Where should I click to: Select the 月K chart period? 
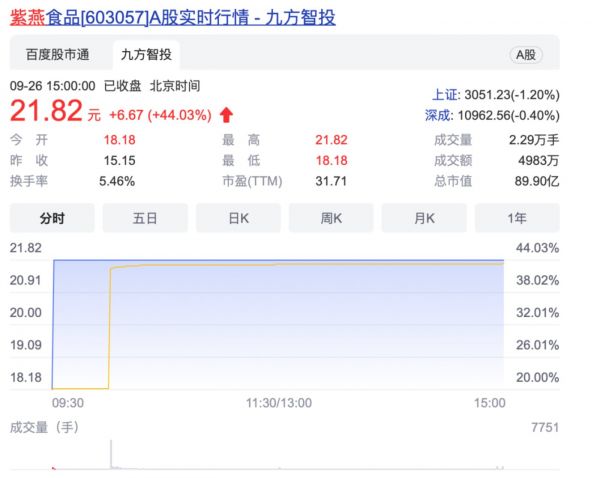(x=424, y=217)
